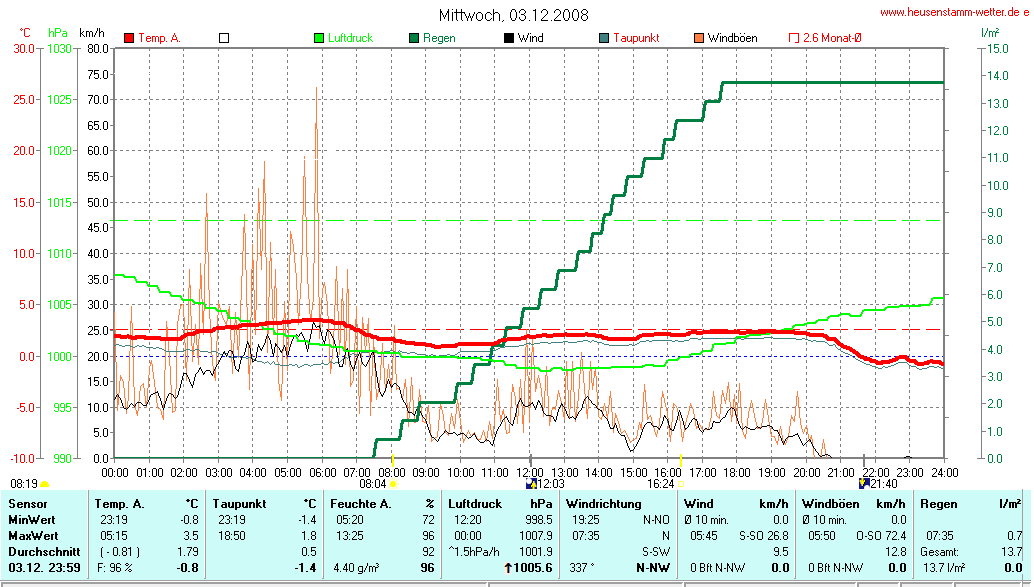The width and height of the screenshot is (1034, 587).
Task: Click the 12:00 time axis label
Action: 530,472
